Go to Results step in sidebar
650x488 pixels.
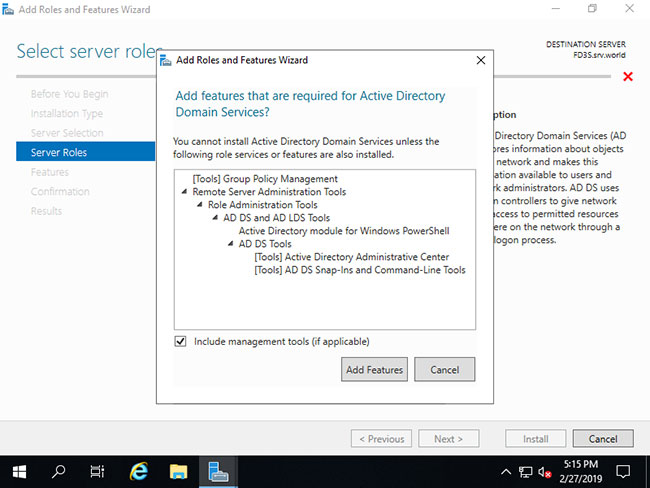pyautogui.click(x=46, y=211)
